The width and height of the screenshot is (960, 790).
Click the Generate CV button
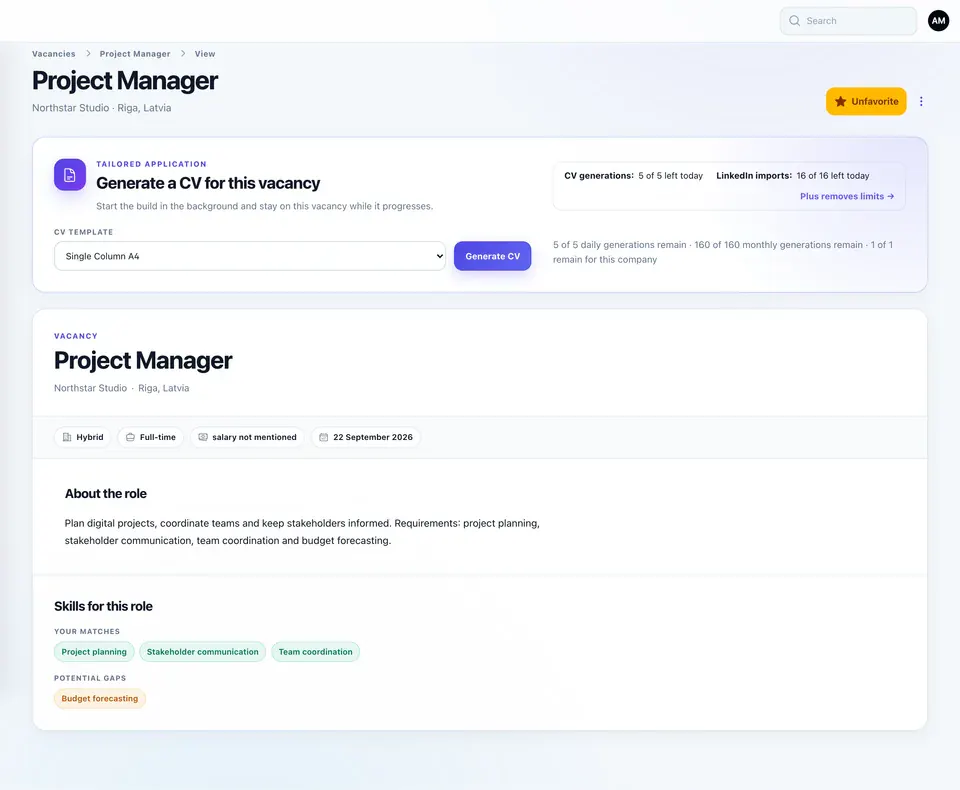click(492, 256)
